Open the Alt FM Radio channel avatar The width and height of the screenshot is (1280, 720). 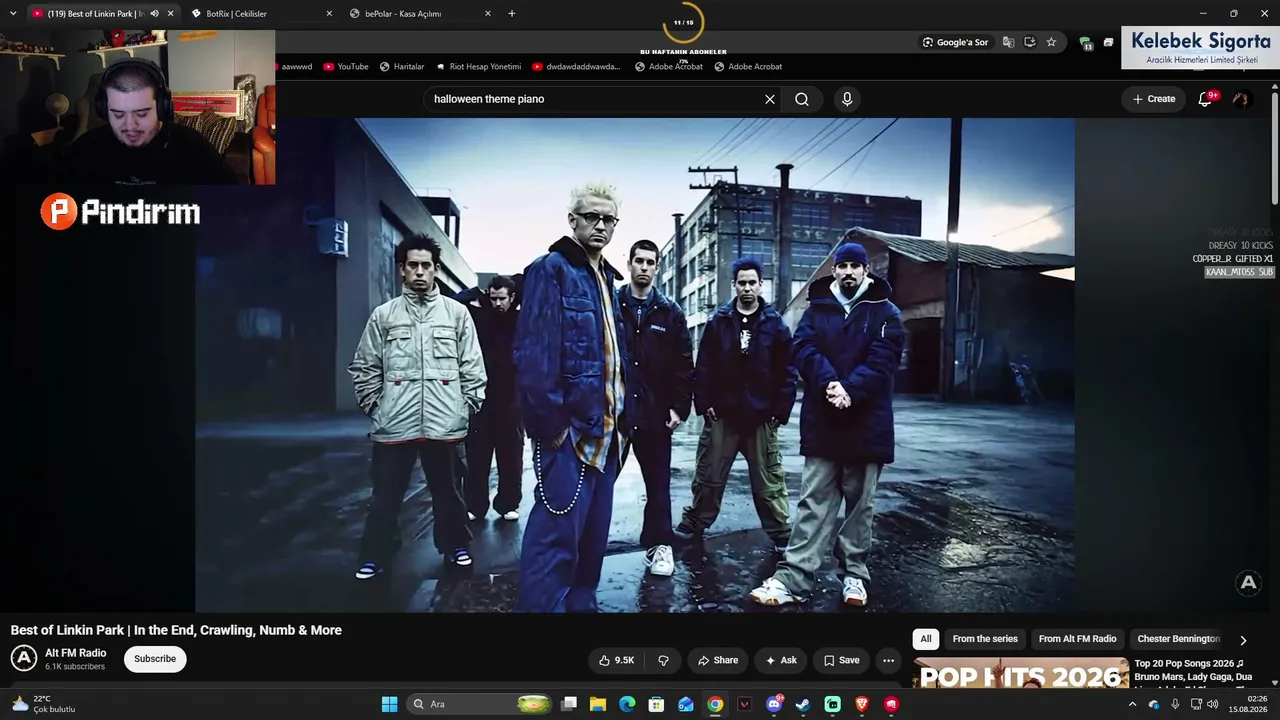[x=24, y=658]
